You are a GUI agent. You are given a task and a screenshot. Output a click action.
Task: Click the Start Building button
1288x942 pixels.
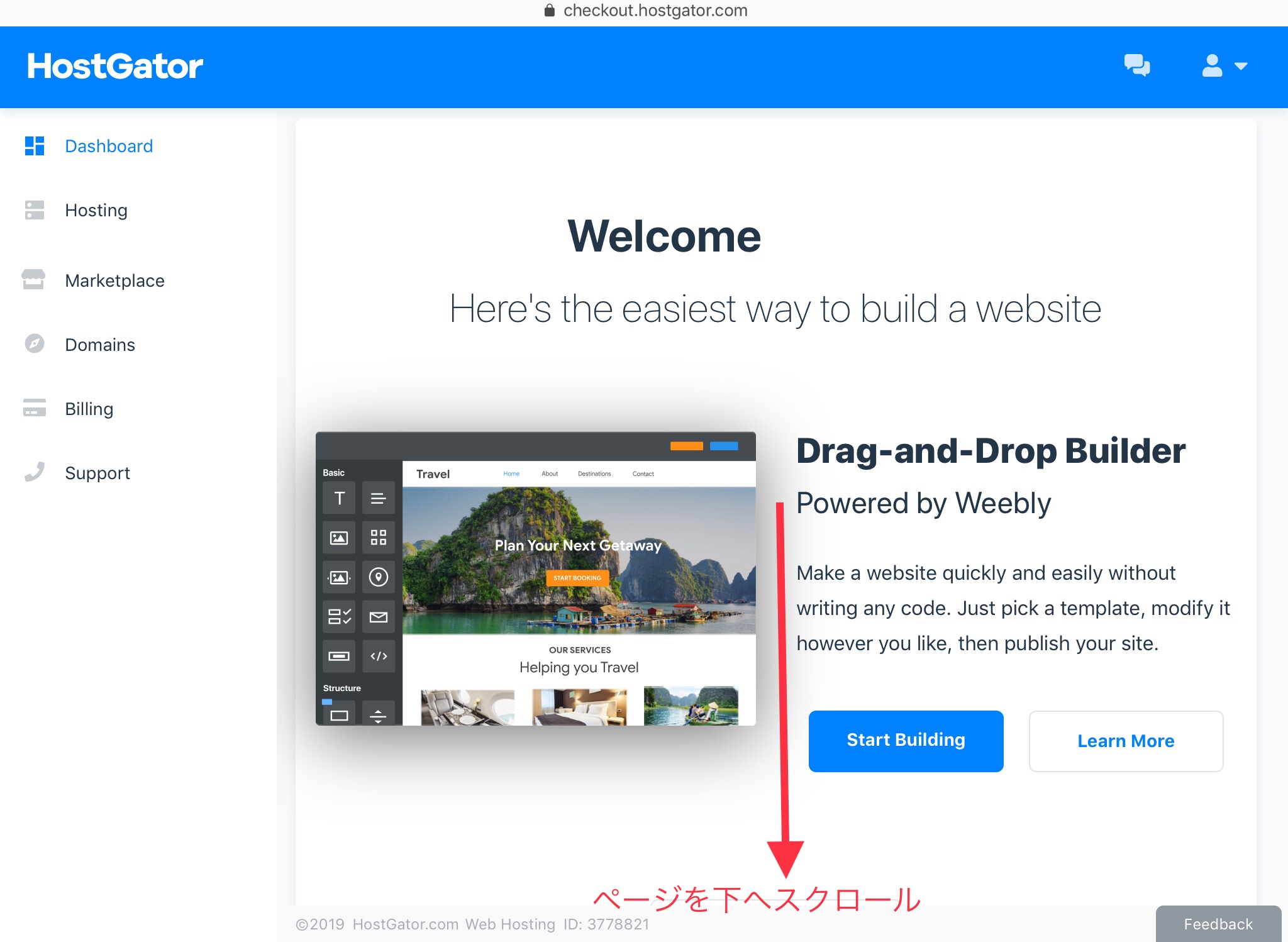906,741
